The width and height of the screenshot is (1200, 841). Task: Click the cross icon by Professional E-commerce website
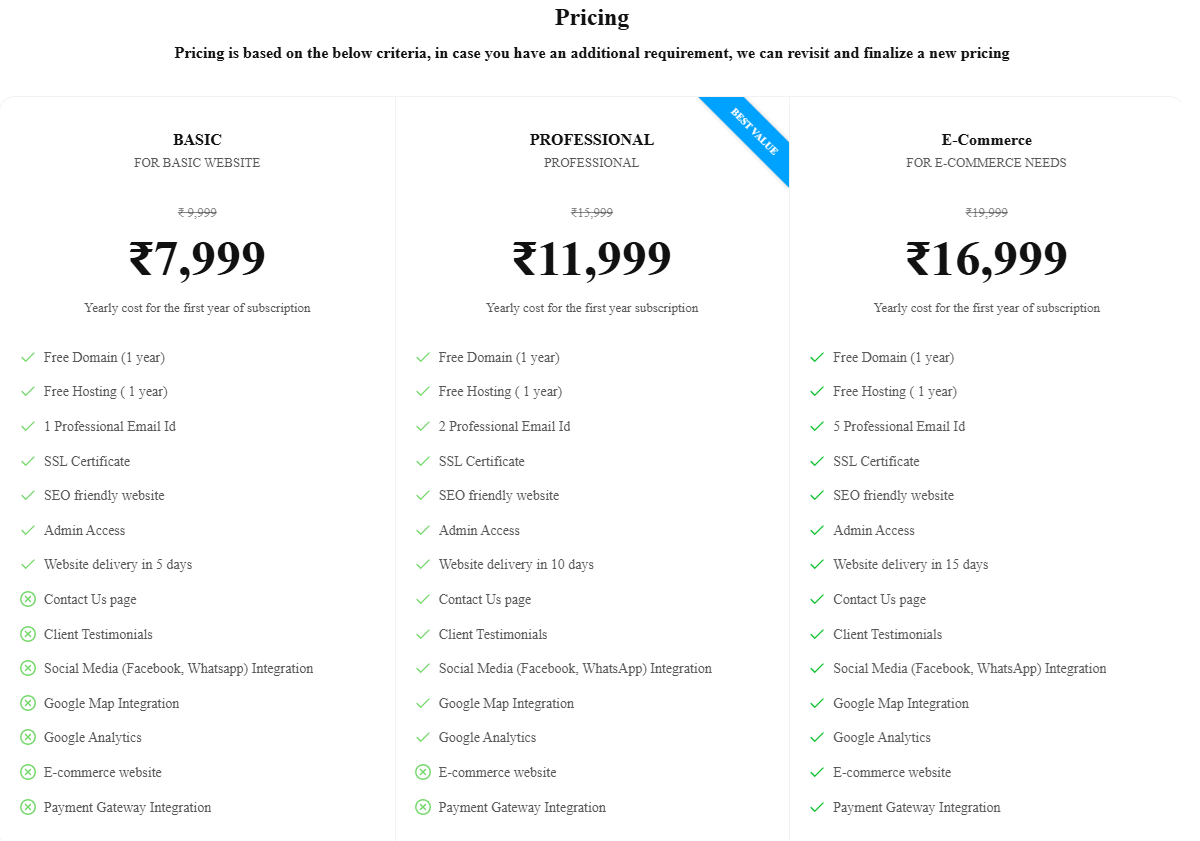[423, 772]
